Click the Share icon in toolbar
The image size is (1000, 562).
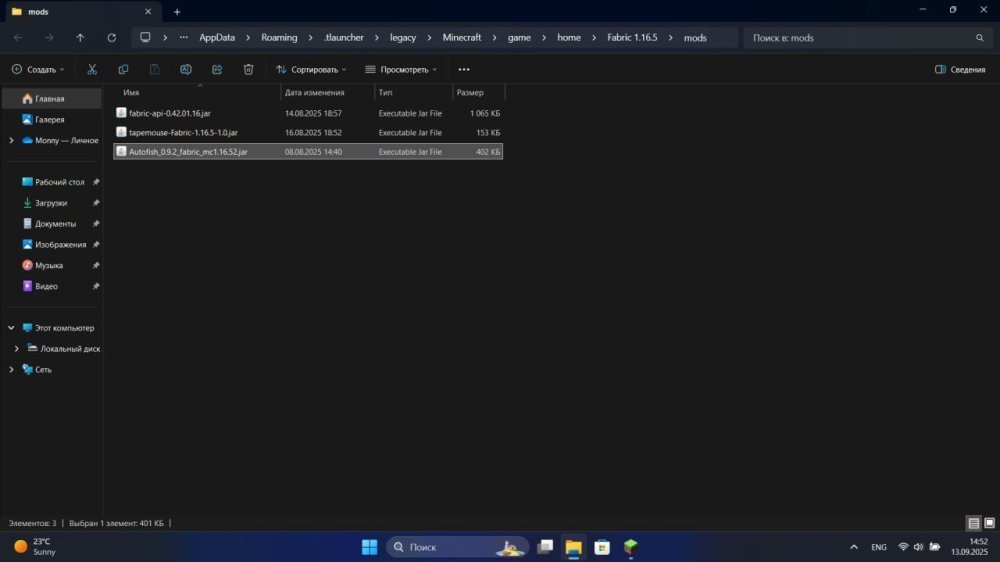[217, 70]
